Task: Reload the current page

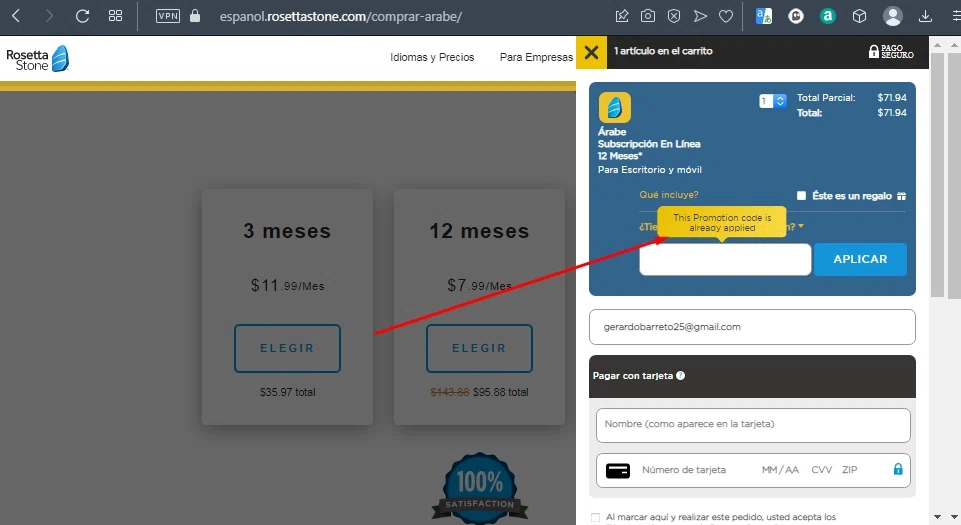Action: [x=82, y=16]
